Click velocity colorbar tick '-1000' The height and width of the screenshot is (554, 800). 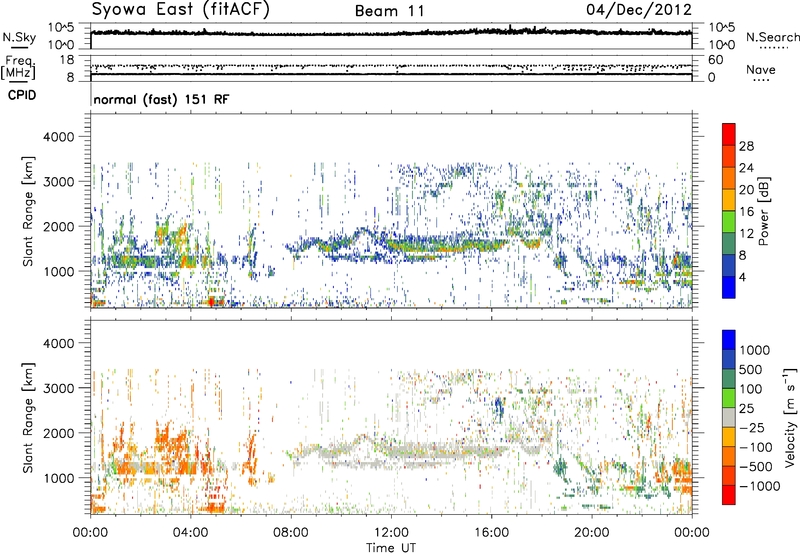759,486
